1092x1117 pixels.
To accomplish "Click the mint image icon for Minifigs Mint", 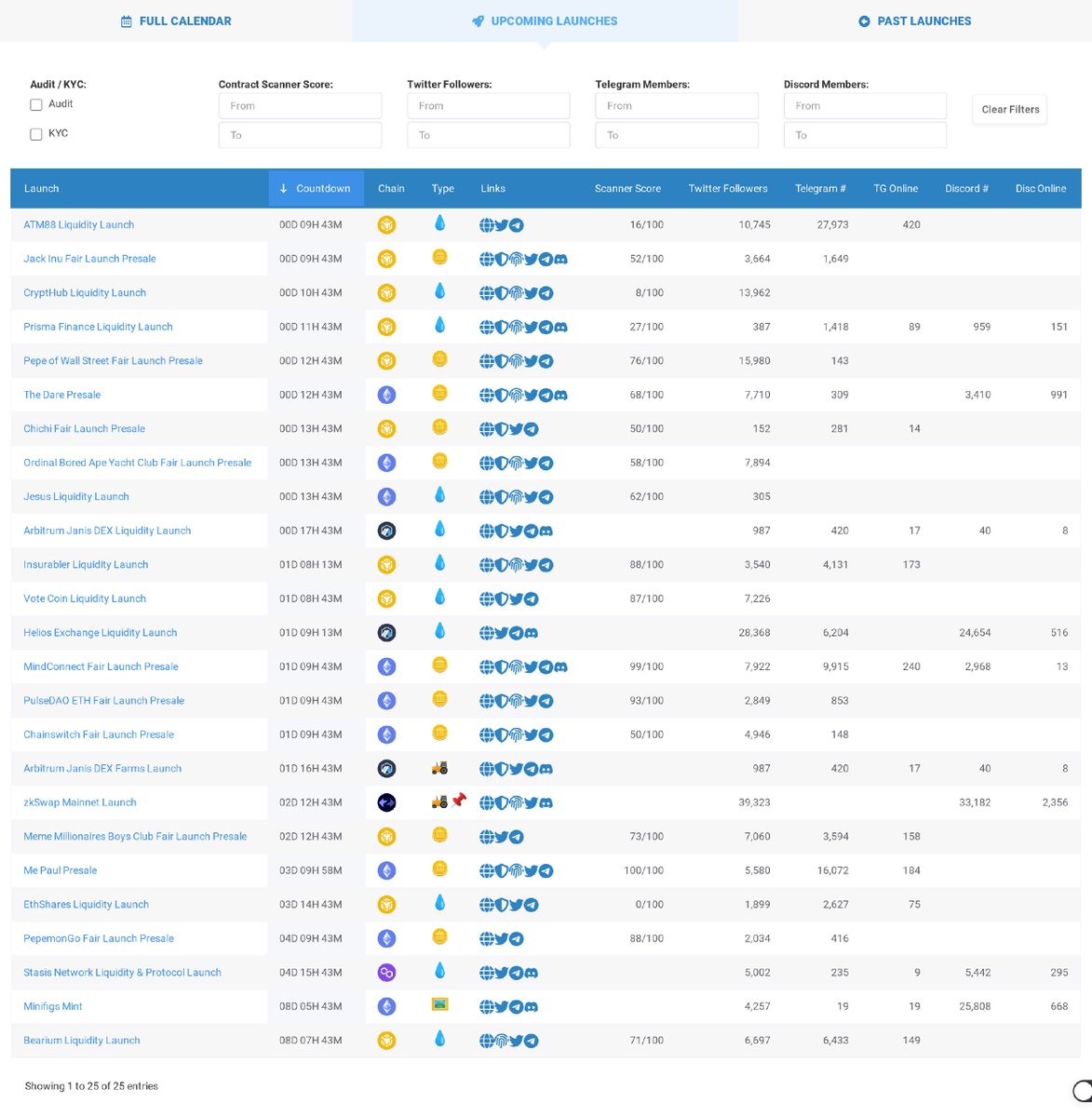I will [x=439, y=1005].
